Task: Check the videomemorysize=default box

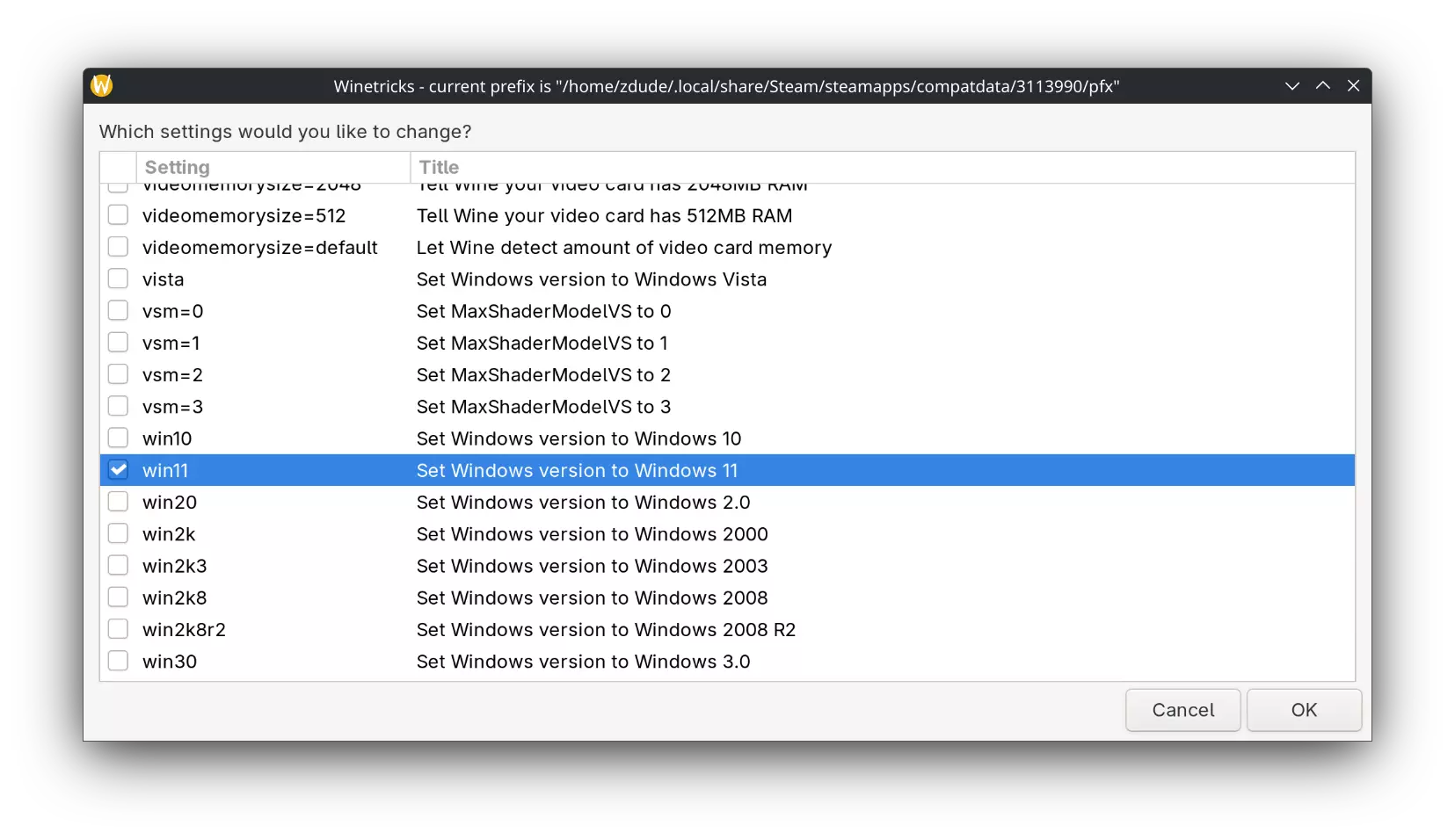Action: coord(118,247)
